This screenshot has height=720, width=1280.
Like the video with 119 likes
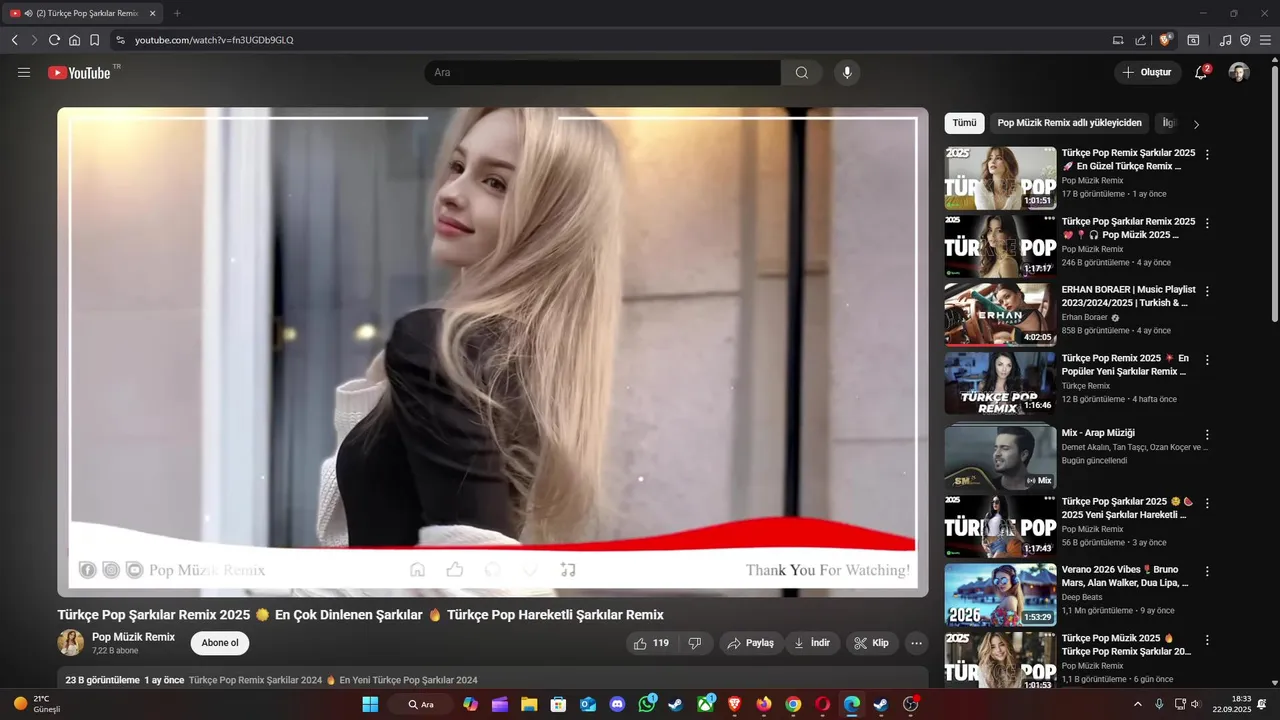[x=651, y=643]
